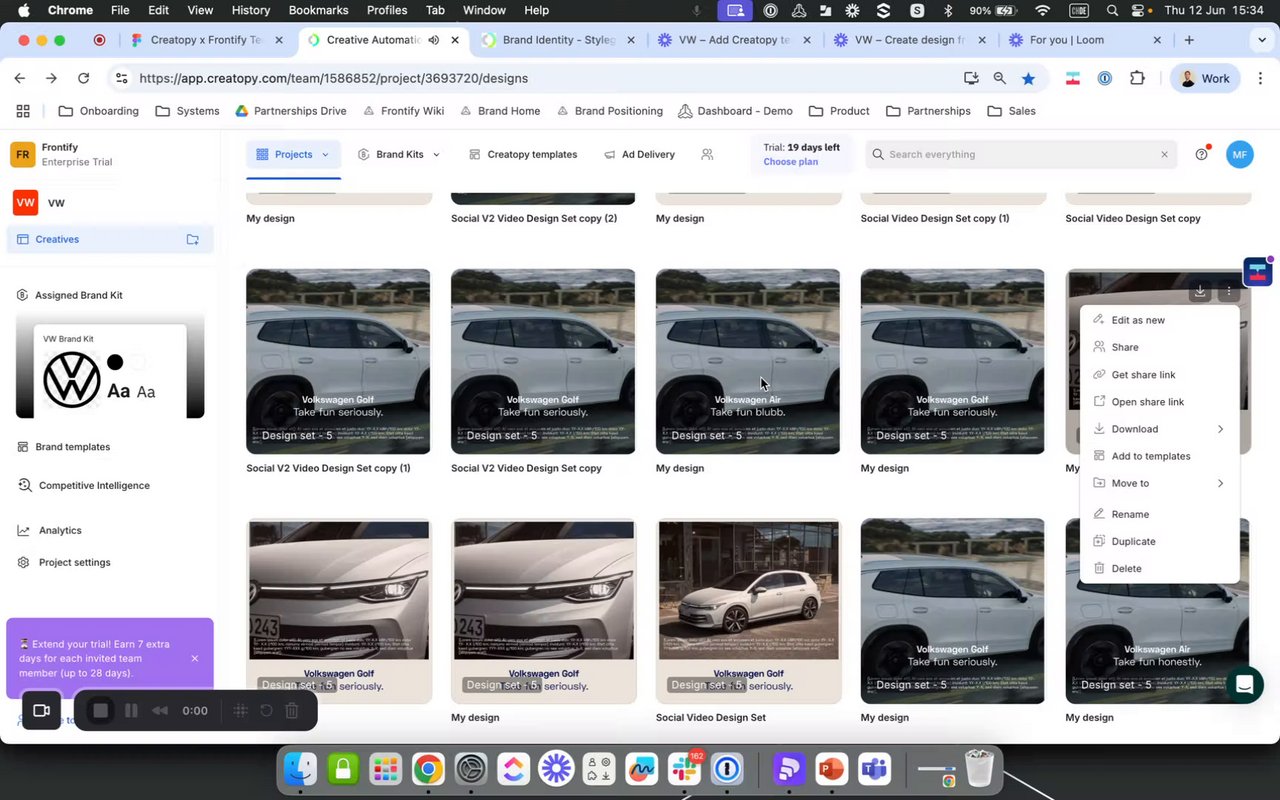The image size is (1280, 800).
Task: Click the three-dot options icon on the hovered card
Action: pos(1229,292)
